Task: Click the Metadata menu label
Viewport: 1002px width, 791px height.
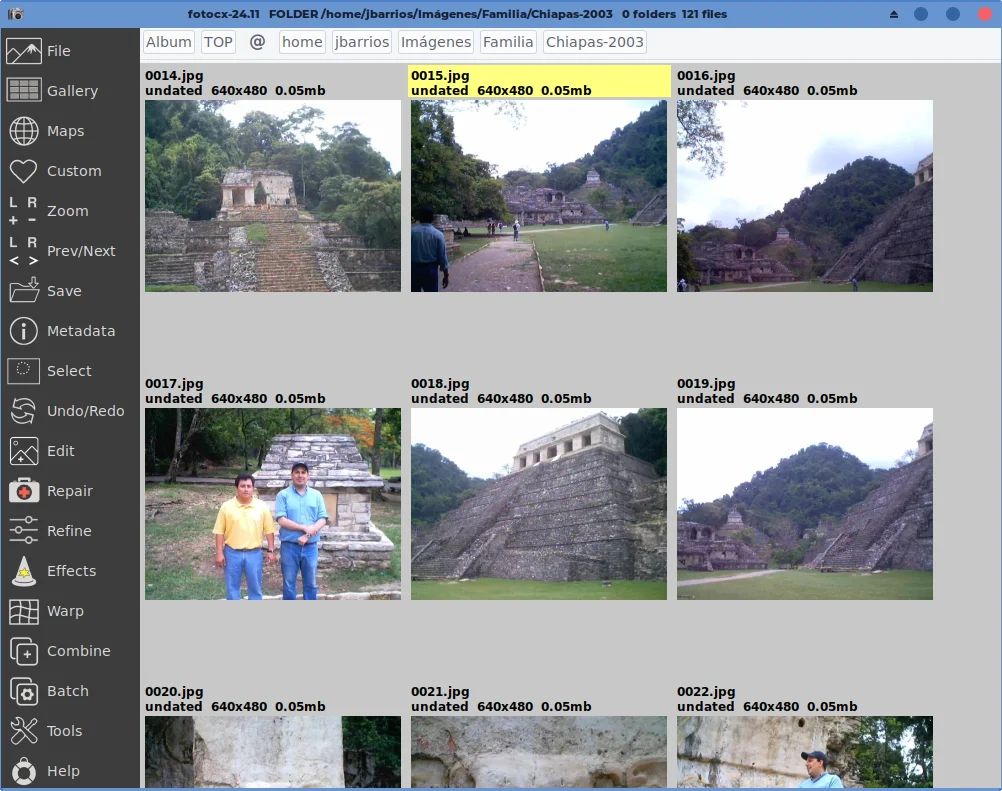Action: tap(81, 331)
